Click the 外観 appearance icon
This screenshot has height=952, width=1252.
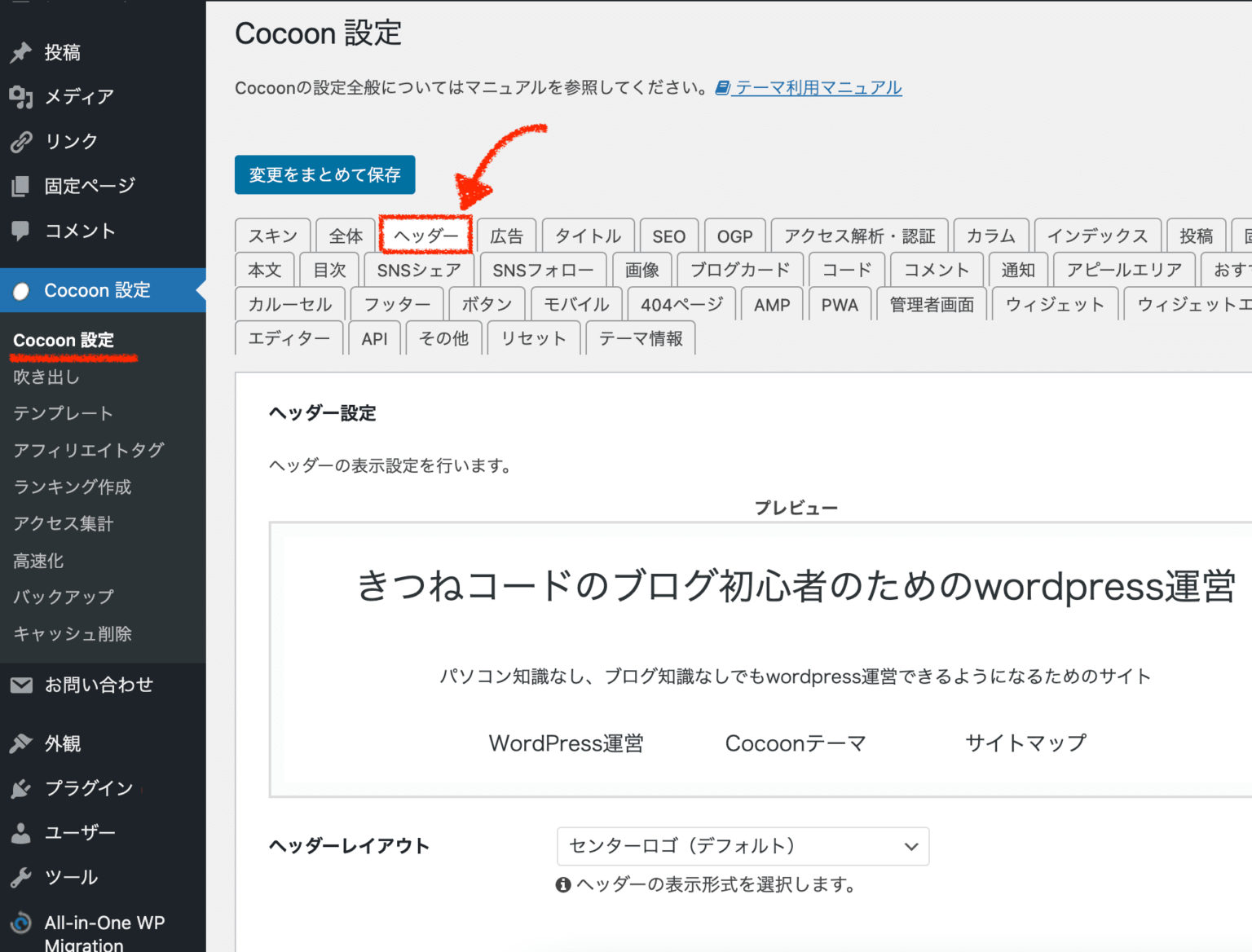(20, 743)
